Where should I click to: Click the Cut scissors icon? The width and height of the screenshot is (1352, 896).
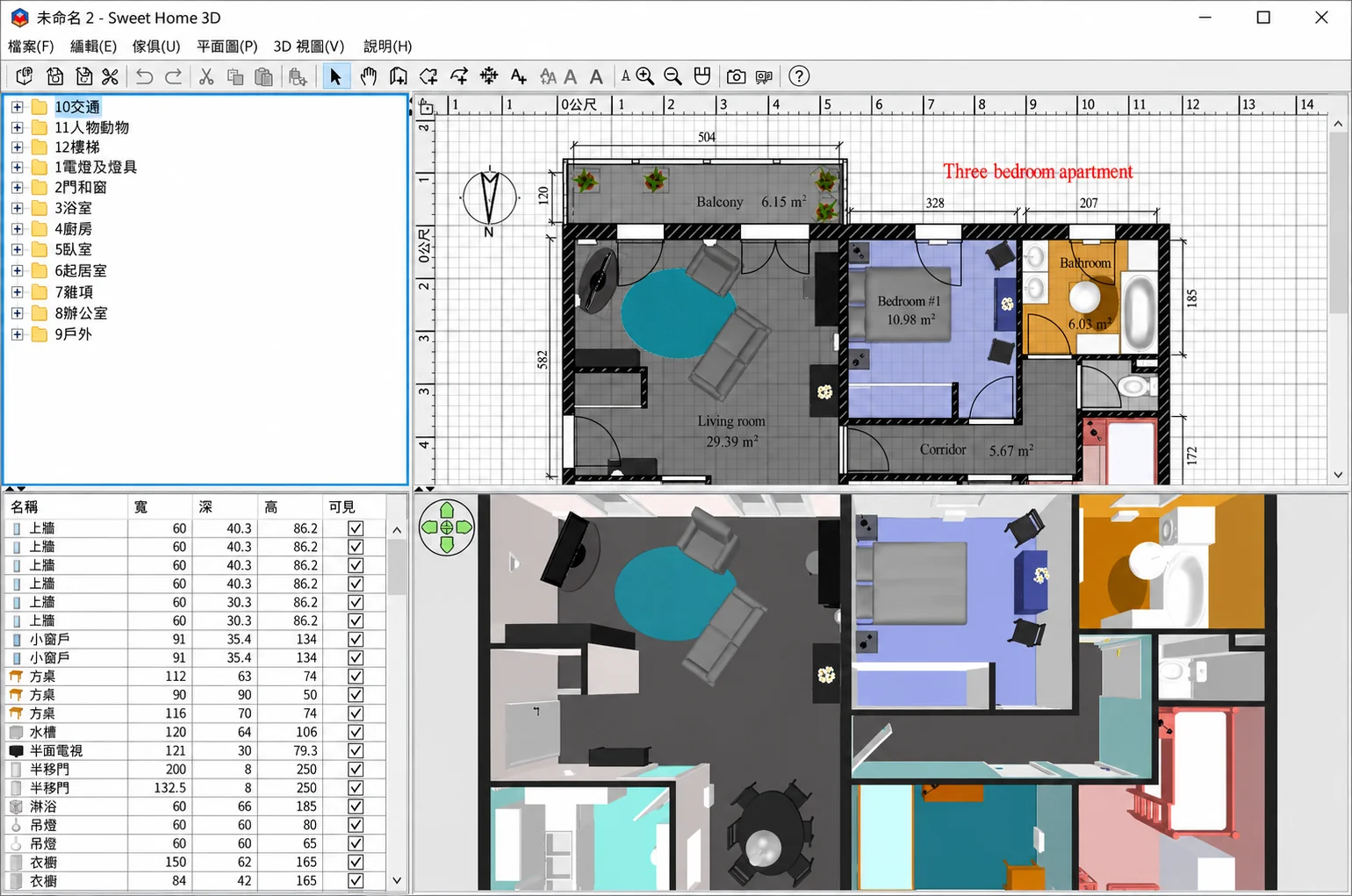pyautogui.click(x=206, y=76)
